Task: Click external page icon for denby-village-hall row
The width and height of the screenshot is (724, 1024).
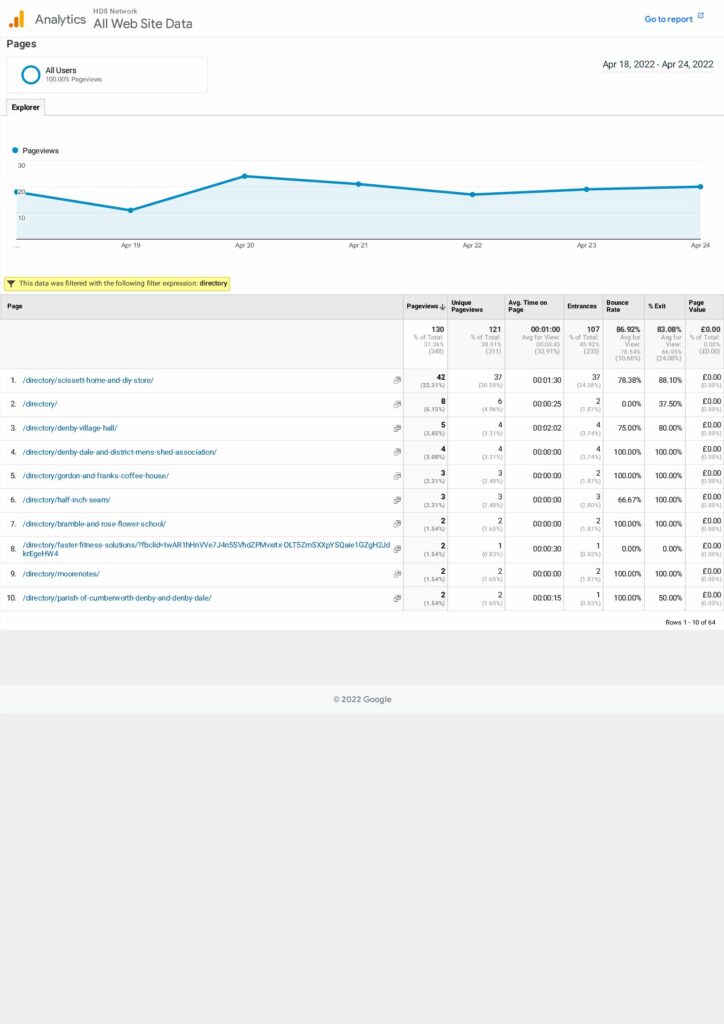Action: (397, 428)
